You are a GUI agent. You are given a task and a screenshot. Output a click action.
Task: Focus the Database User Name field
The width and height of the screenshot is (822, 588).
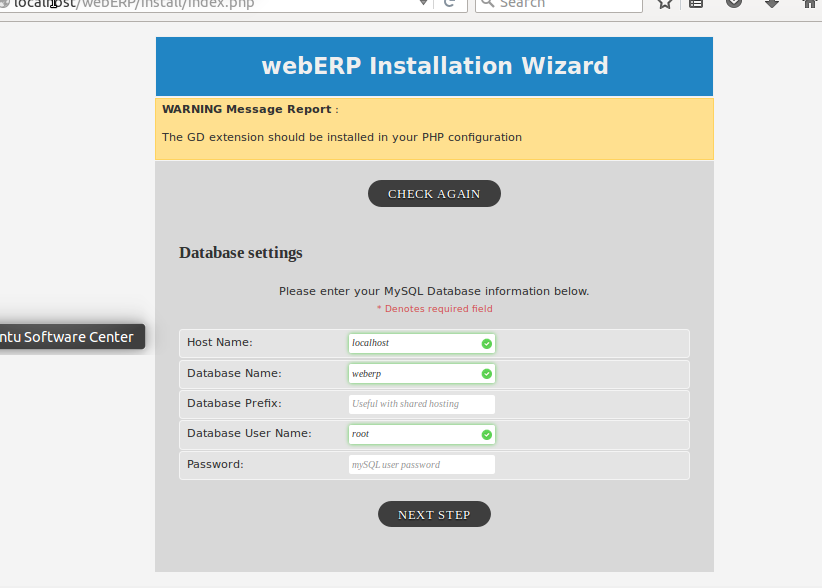point(421,434)
